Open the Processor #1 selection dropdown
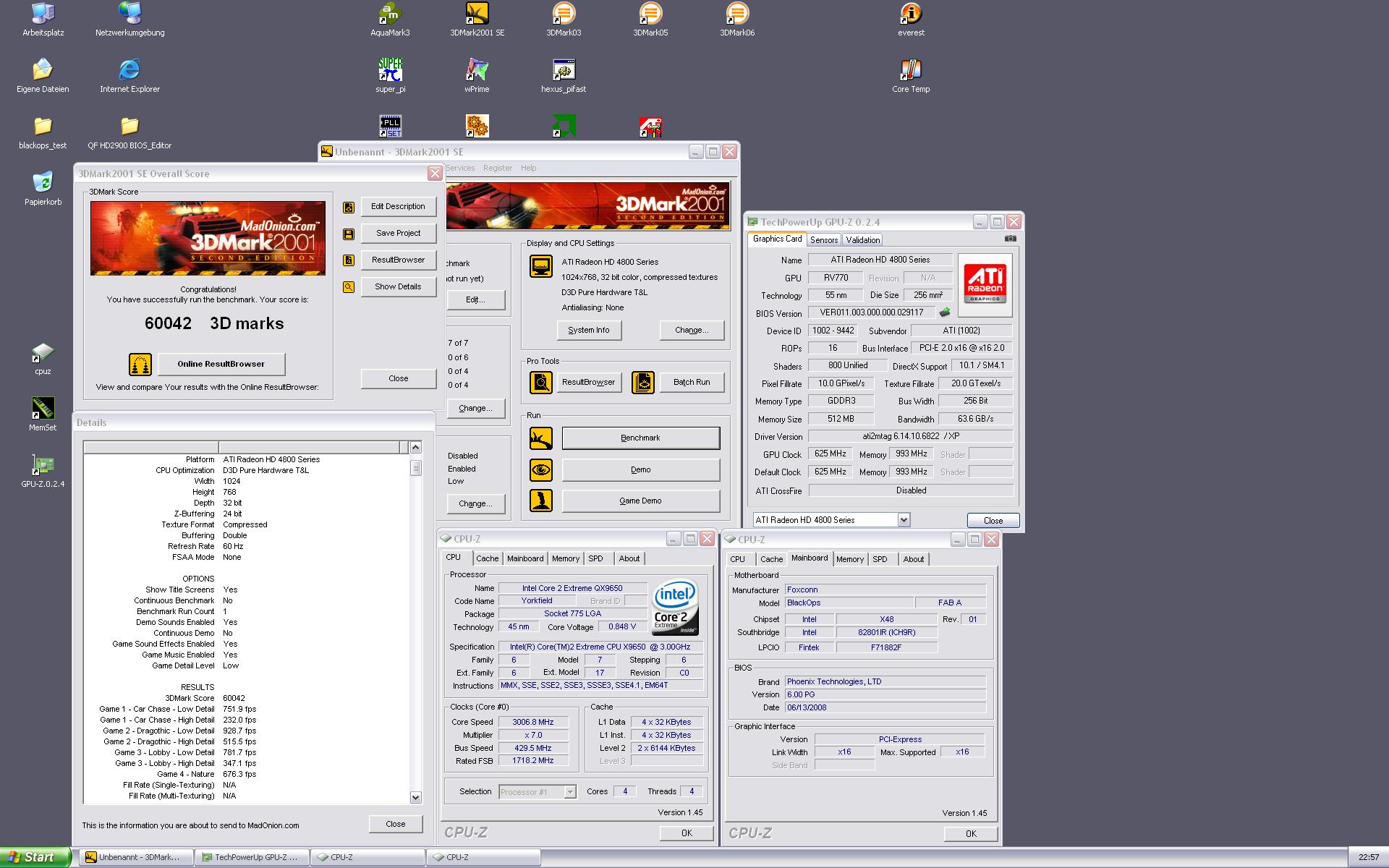 pos(569,792)
